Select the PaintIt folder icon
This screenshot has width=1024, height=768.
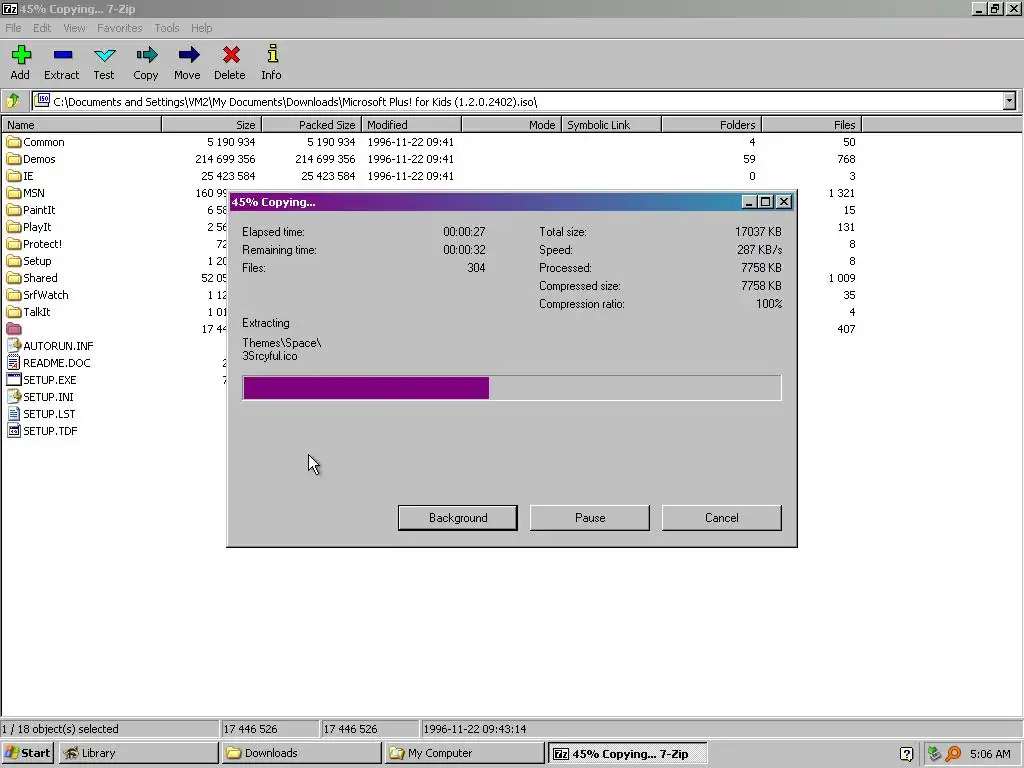(x=14, y=210)
